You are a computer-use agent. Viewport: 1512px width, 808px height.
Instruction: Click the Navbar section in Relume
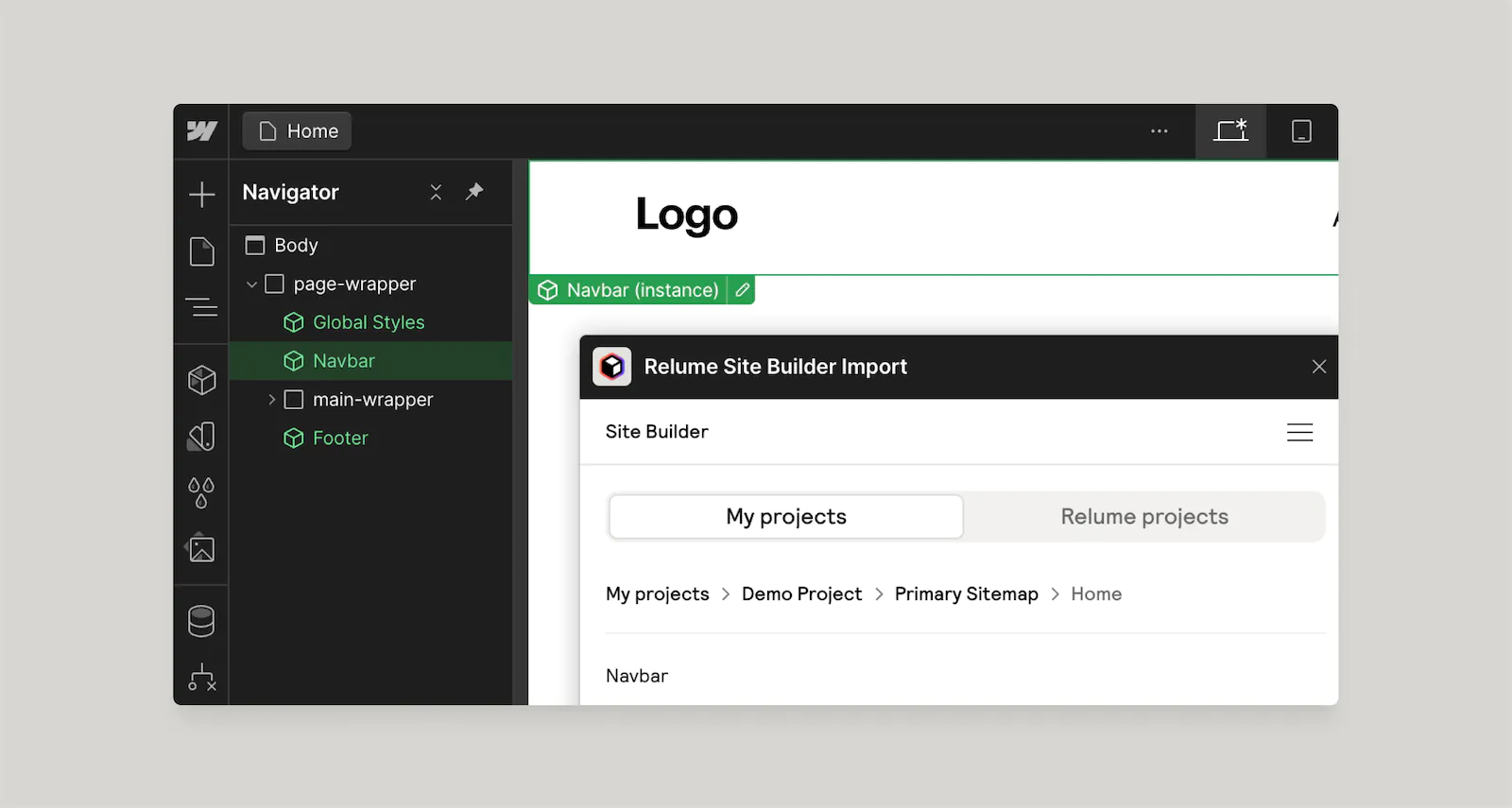pos(637,676)
